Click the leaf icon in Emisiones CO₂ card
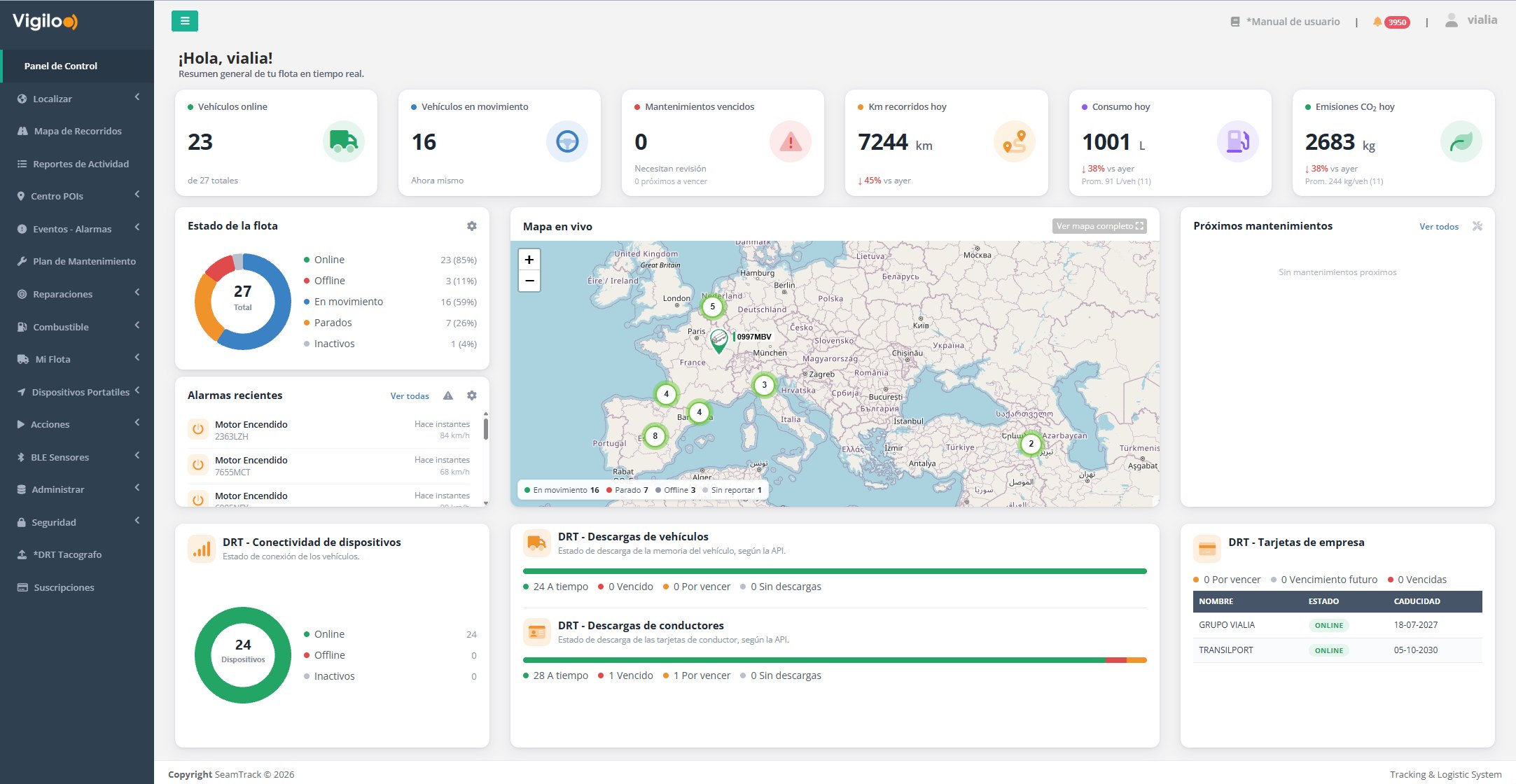The height and width of the screenshot is (784, 1516). coord(1461,141)
